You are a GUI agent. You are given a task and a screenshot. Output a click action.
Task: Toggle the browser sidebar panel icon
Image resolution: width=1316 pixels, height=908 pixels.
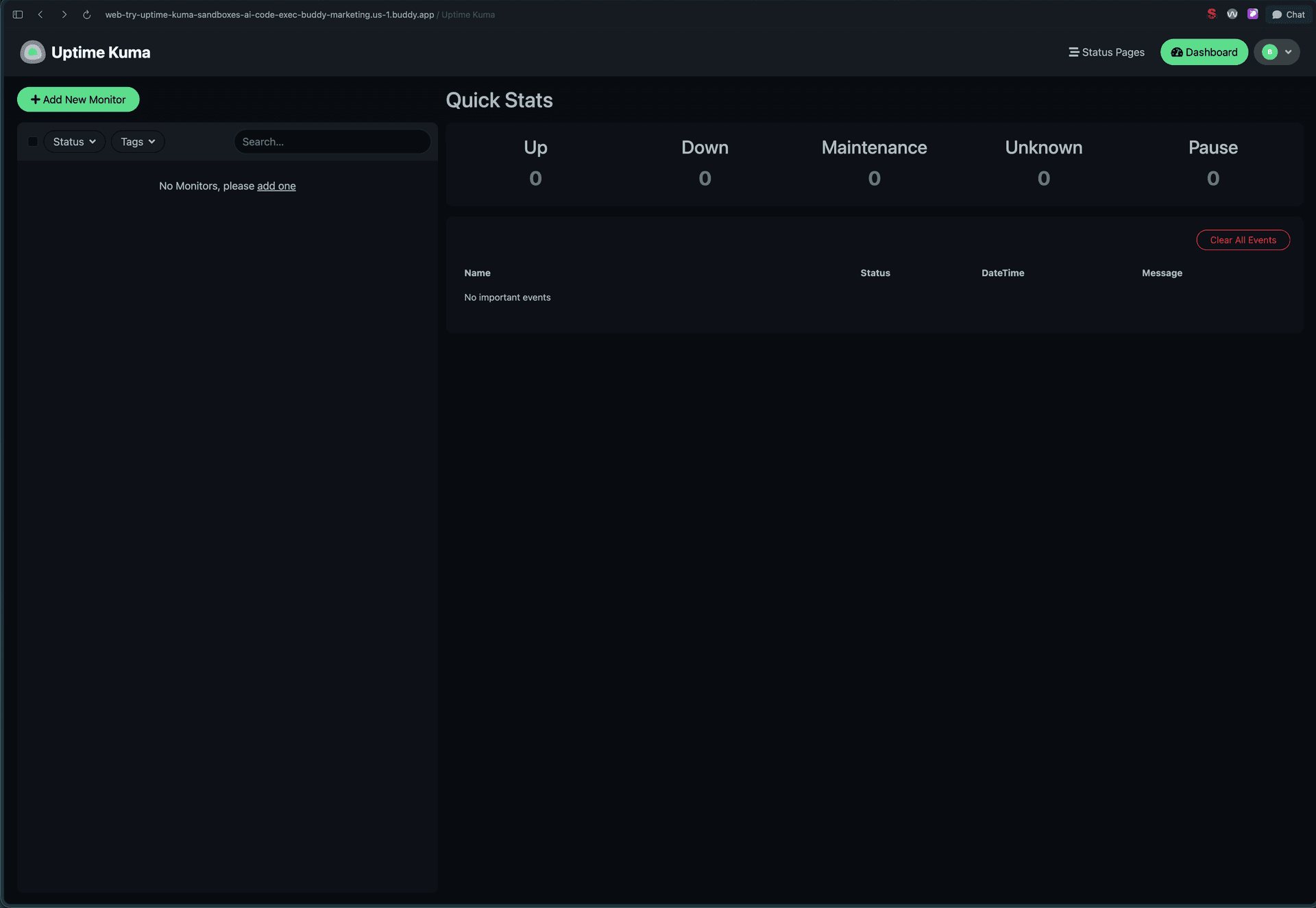point(18,14)
